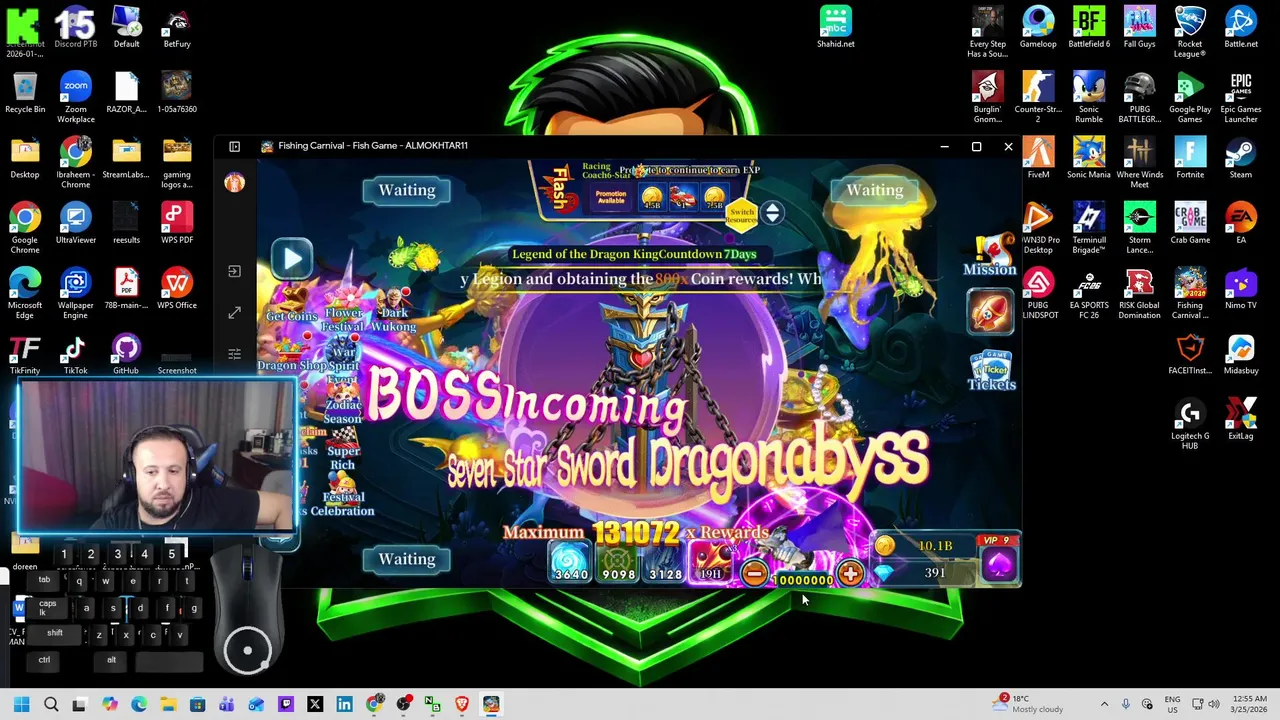Open LinkedIn from the taskbar
This screenshot has width=1280, height=720.
tap(344, 704)
